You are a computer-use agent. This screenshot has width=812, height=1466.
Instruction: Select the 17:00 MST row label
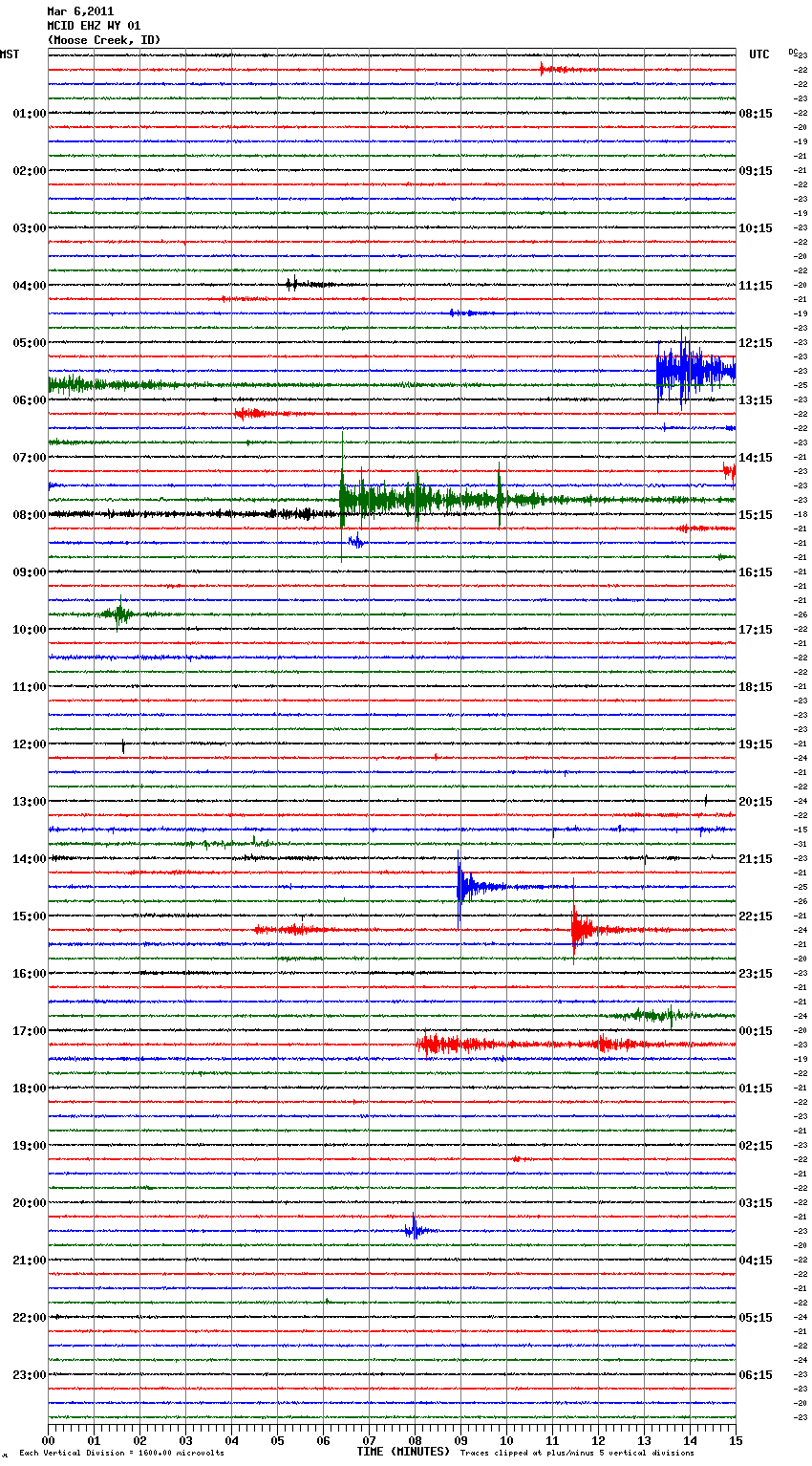[x=30, y=1031]
